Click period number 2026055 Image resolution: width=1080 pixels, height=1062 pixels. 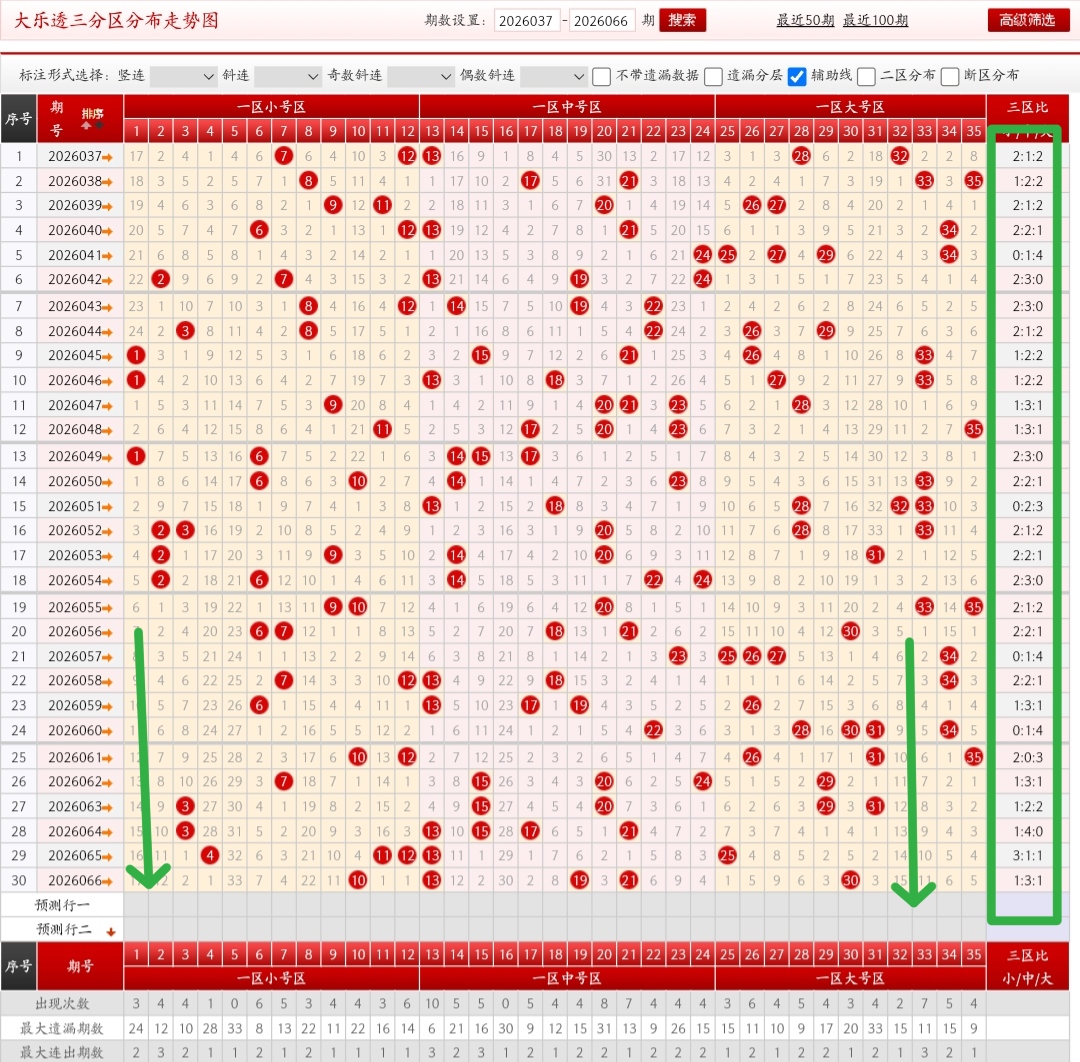pyautogui.click(x=74, y=607)
